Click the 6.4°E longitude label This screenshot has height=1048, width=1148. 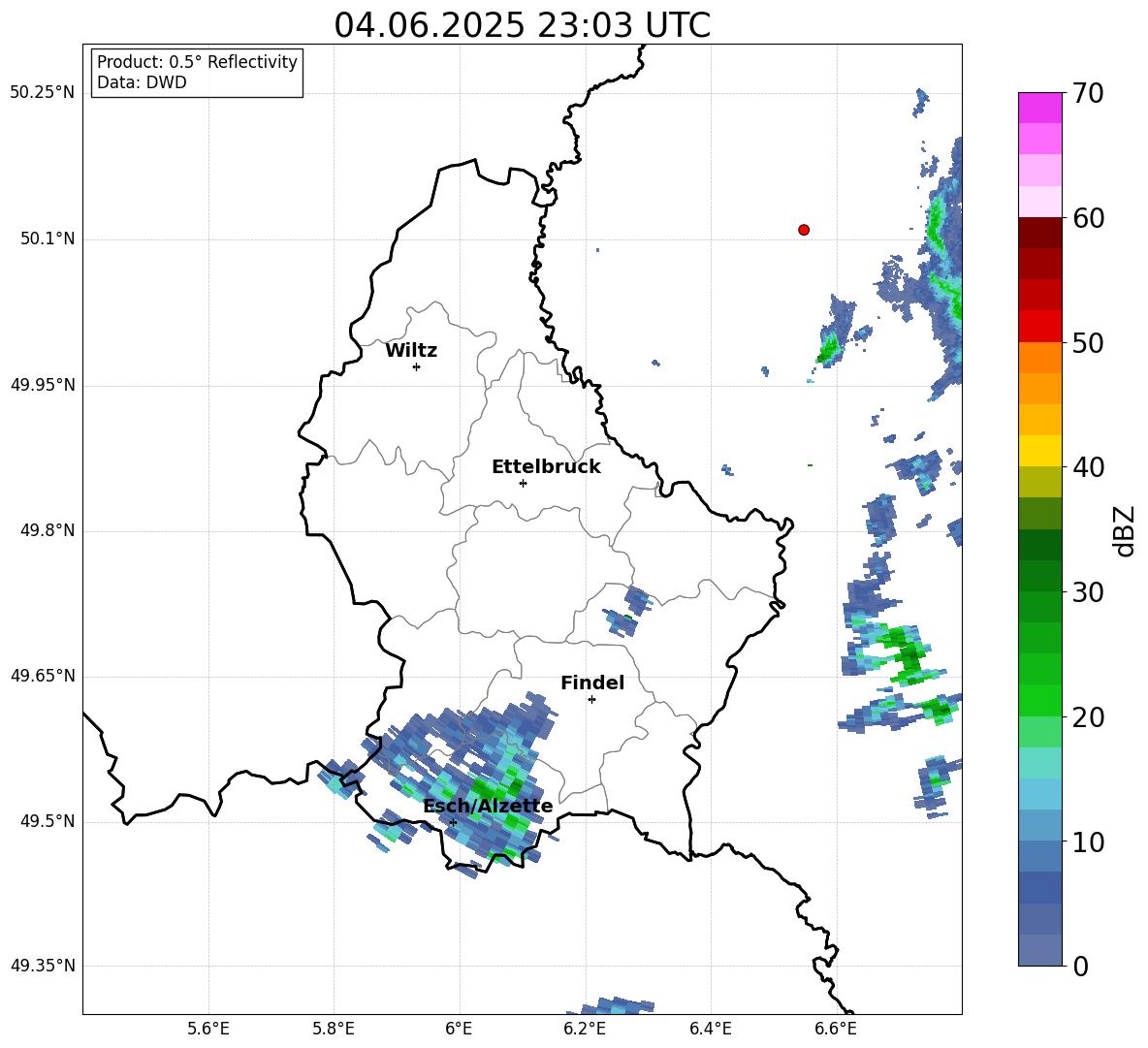(710, 1030)
